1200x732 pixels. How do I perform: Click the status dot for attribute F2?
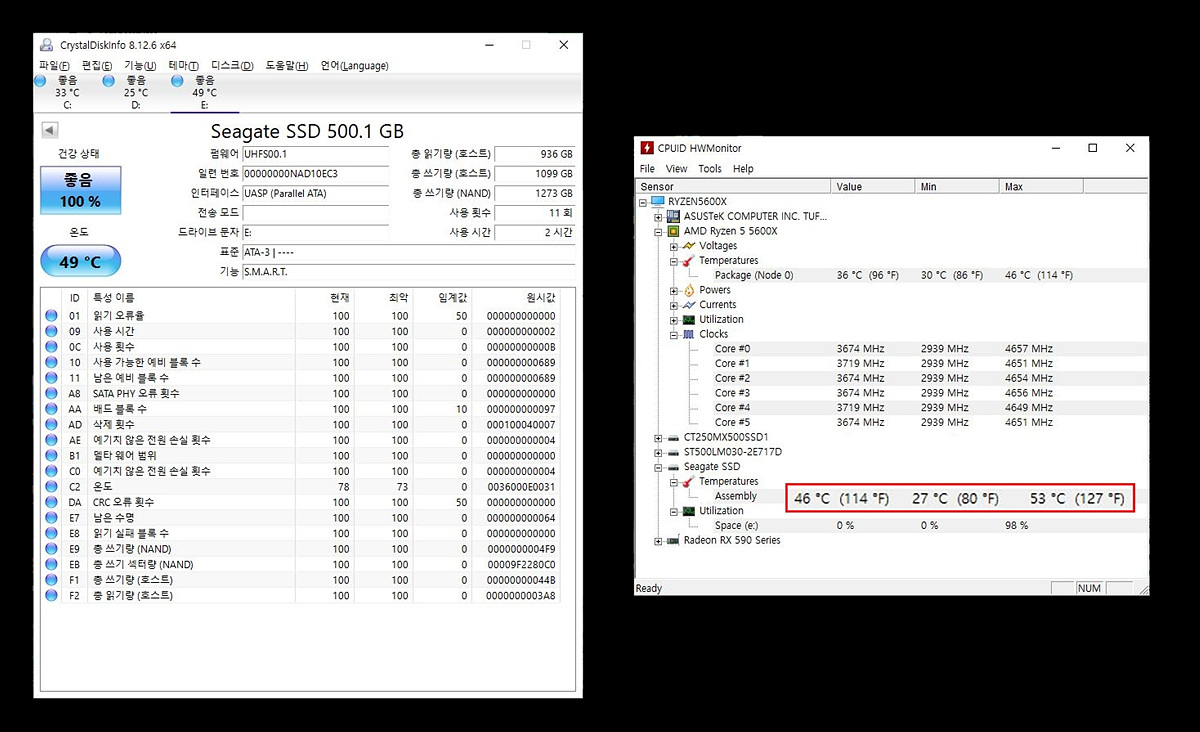52,595
